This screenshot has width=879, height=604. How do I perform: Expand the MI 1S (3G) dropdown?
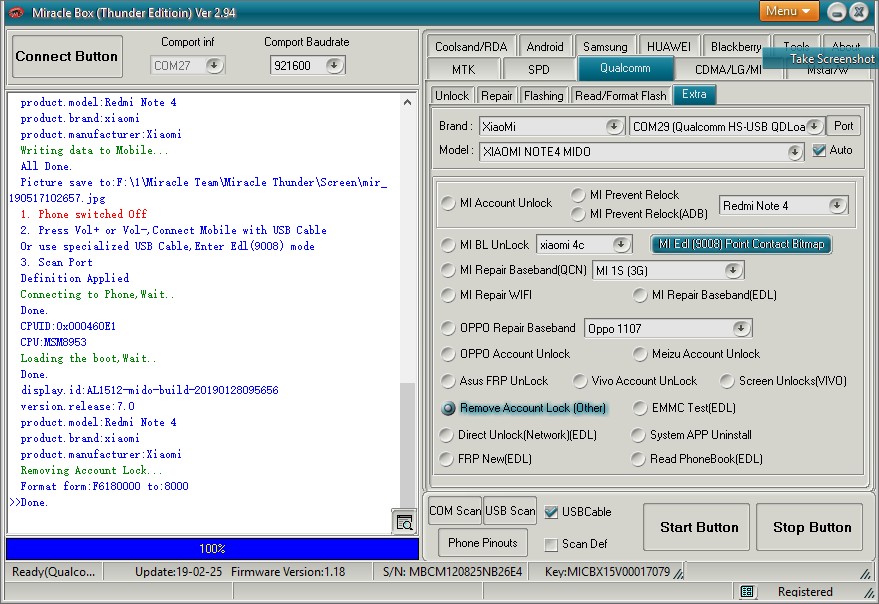pos(732,270)
